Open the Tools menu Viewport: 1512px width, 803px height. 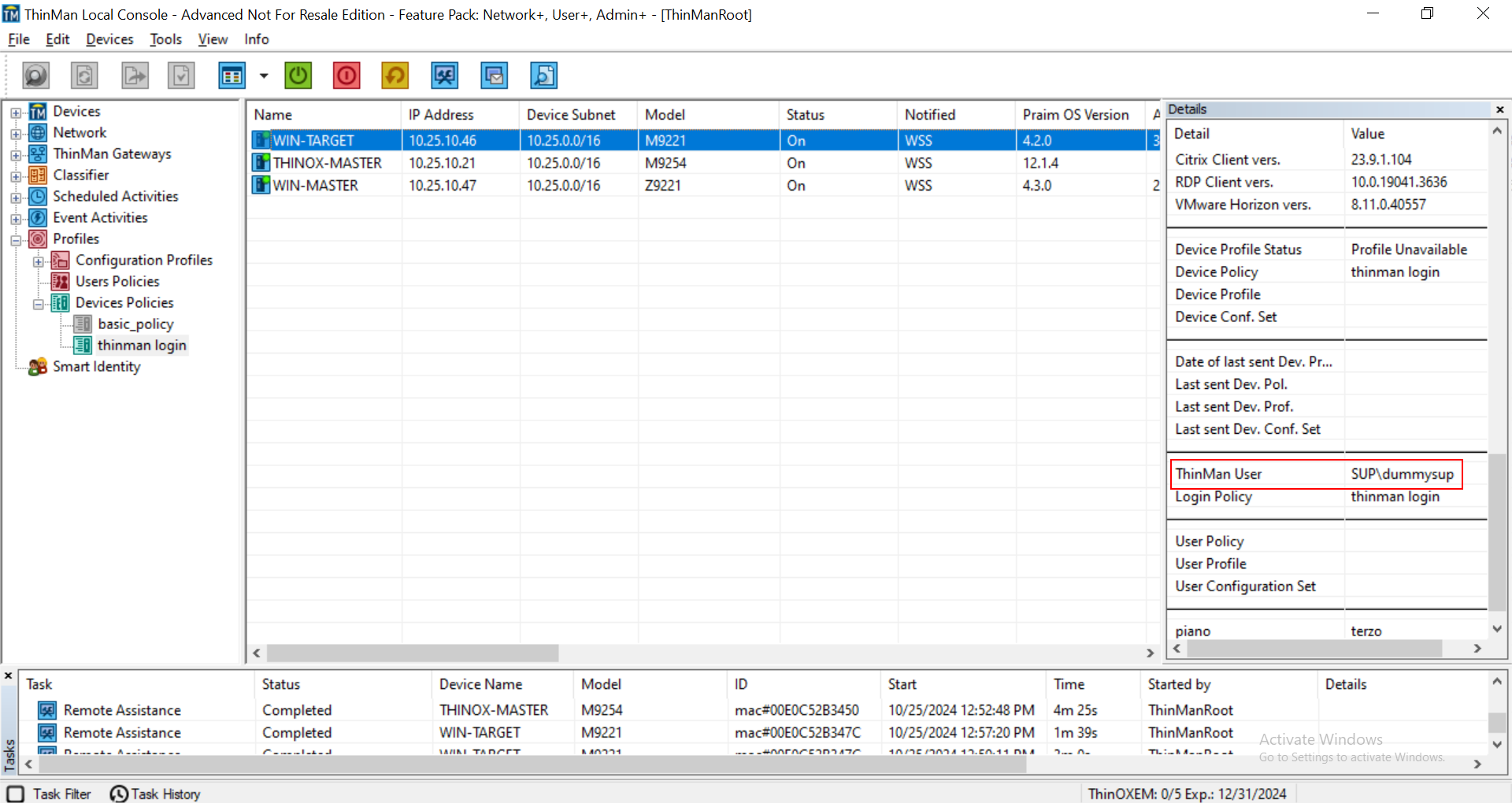(165, 39)
